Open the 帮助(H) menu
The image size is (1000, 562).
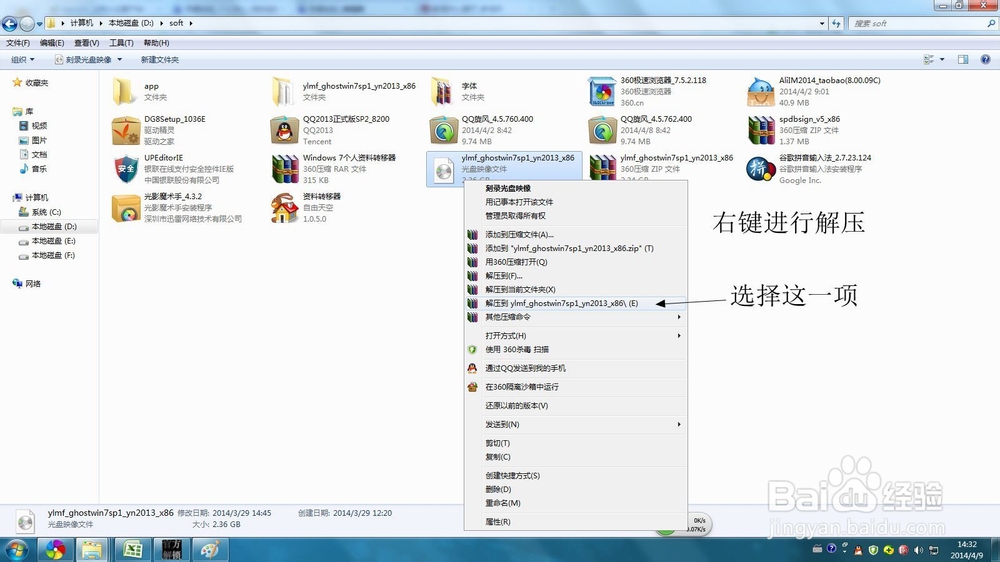156,43
